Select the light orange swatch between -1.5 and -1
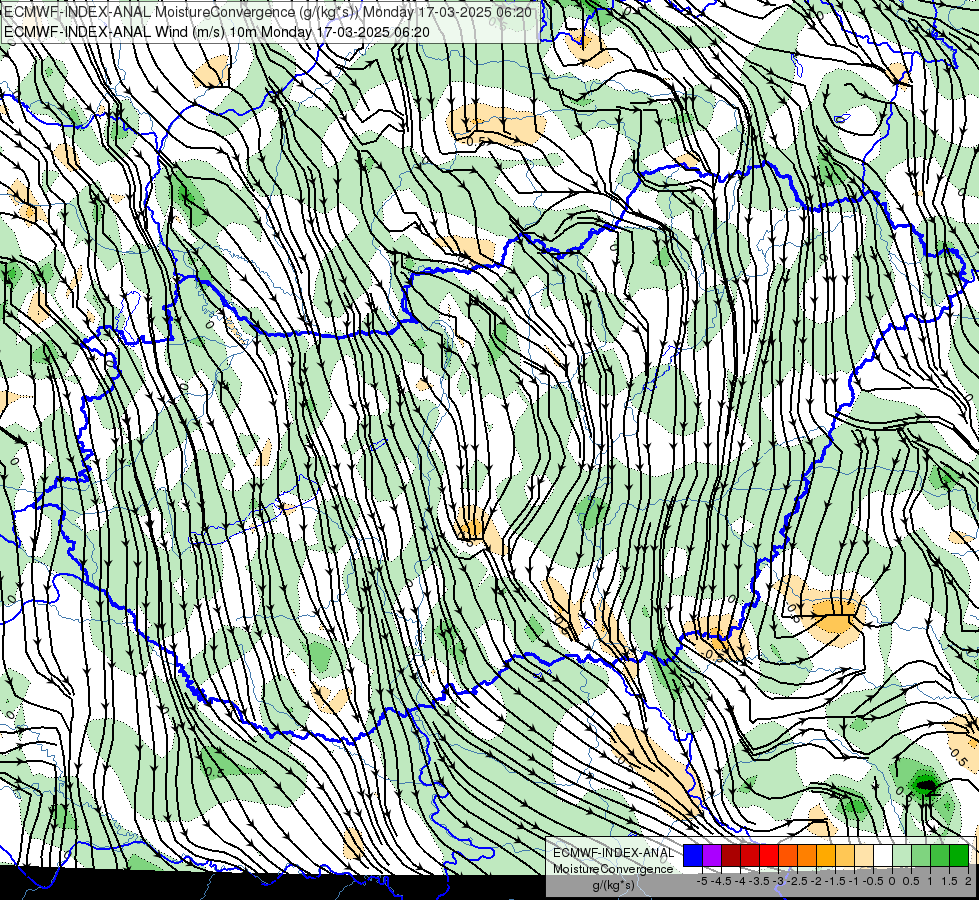979x900 pixels. click(x=845, y=856)
